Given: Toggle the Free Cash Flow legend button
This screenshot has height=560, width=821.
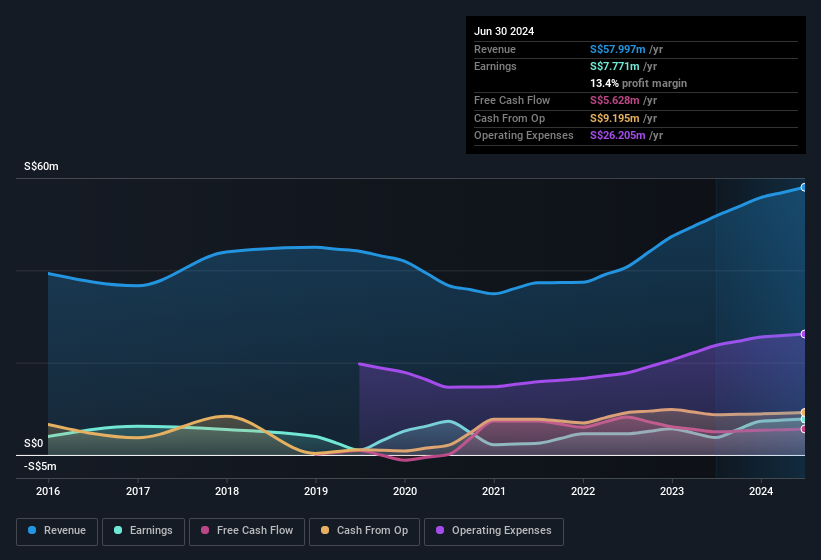Looking at the screenshot, I should click(247, 531).
